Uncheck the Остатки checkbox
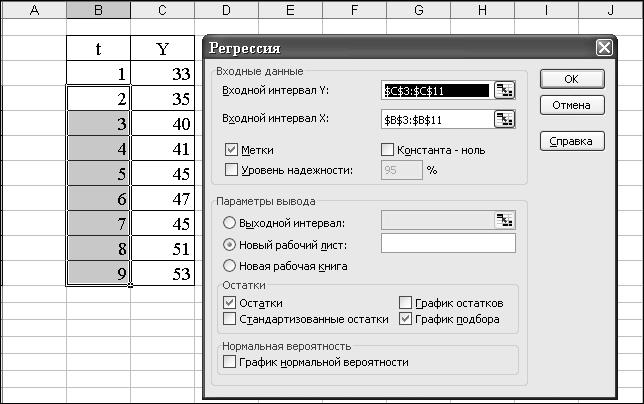Screen dimensions: 644x404 [x=229, y=303]
